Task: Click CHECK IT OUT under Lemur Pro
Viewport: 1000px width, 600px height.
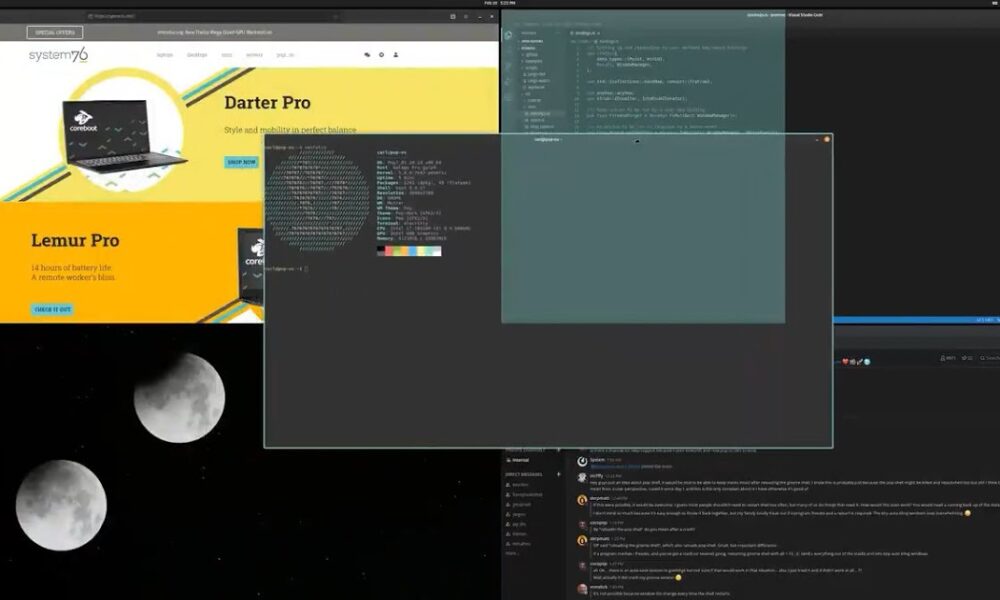Action: click(x=52, y=309)
